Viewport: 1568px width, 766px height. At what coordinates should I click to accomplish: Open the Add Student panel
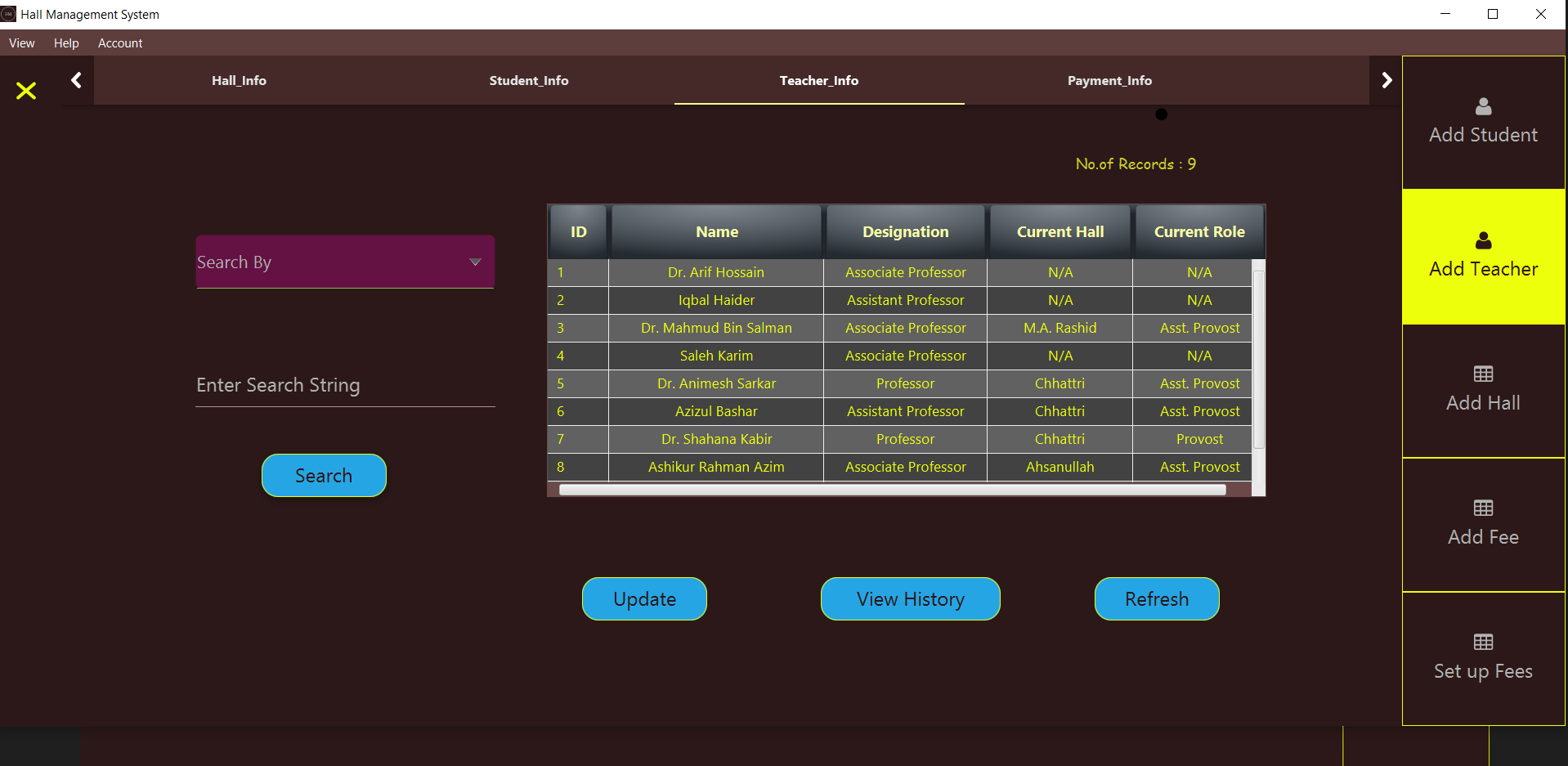point(1484,123)
